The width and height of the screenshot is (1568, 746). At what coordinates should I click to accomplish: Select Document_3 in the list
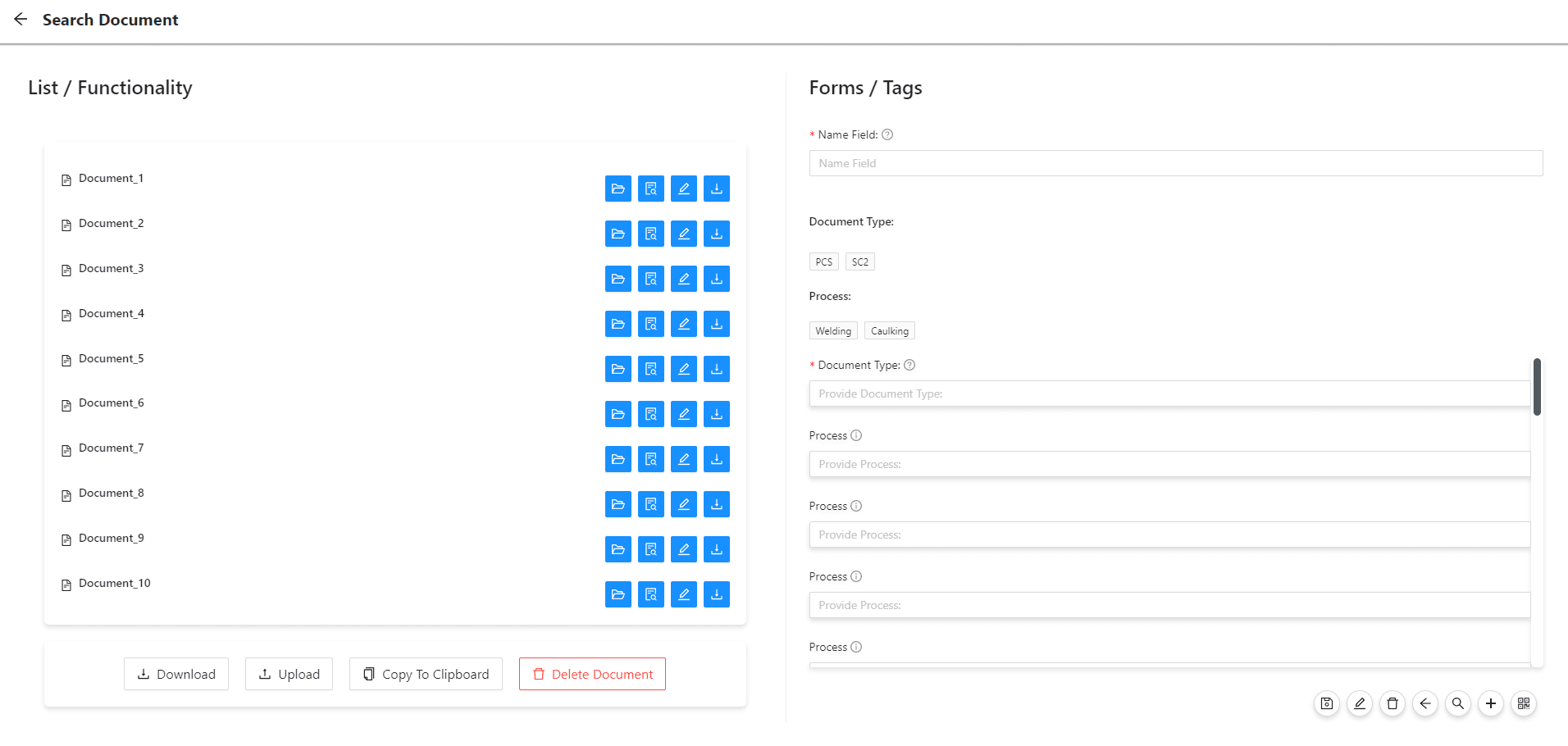(x=111, y=268)
